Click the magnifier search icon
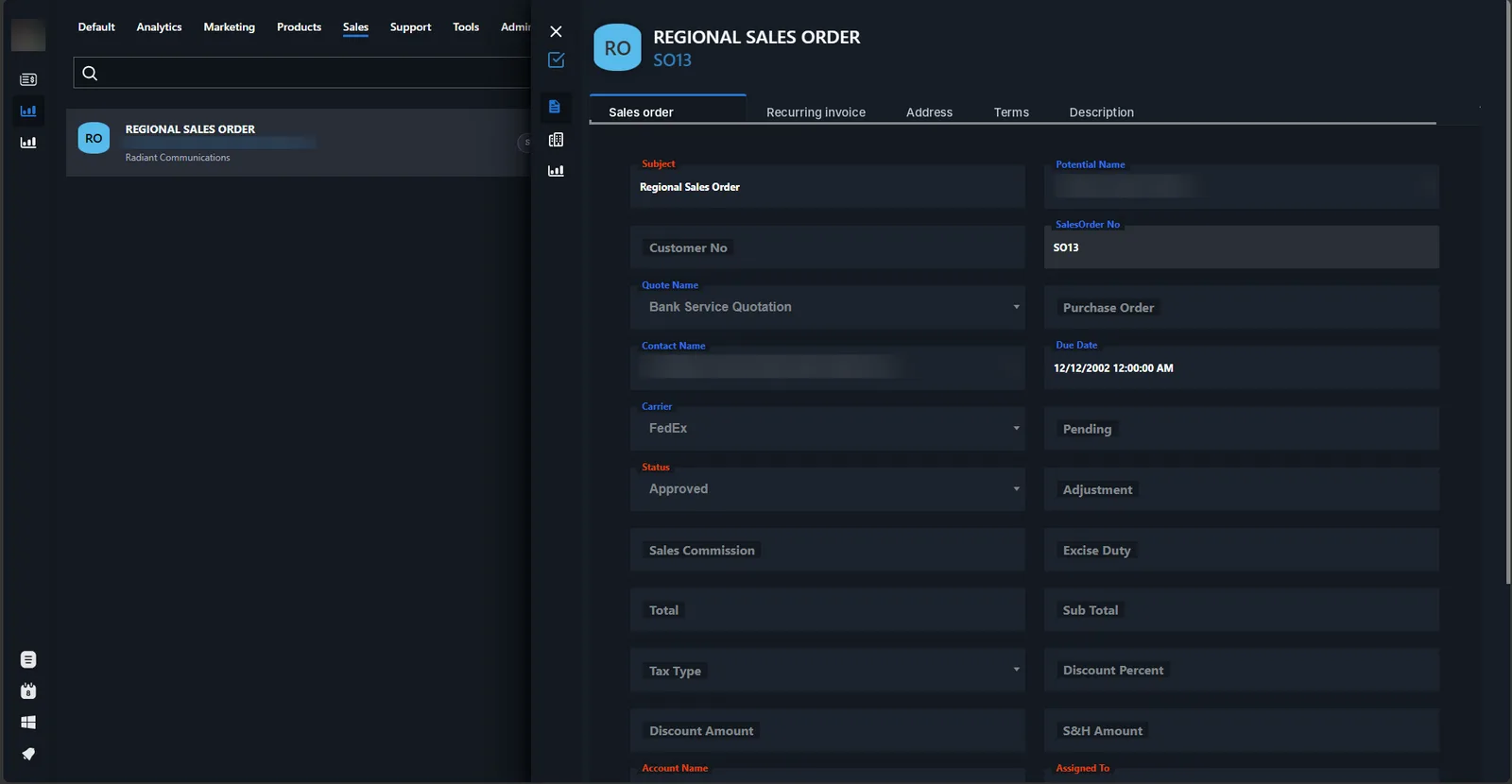 coord(90,73)
